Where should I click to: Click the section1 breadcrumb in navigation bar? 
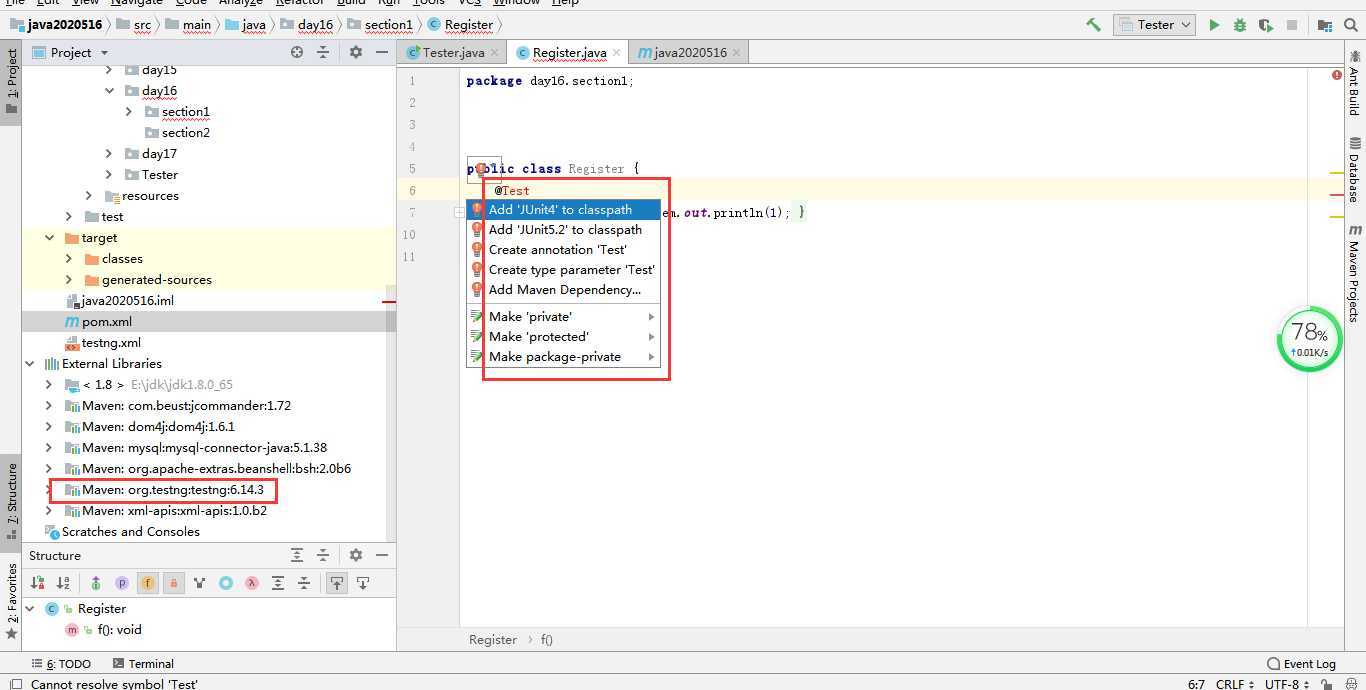click(380, 24)
